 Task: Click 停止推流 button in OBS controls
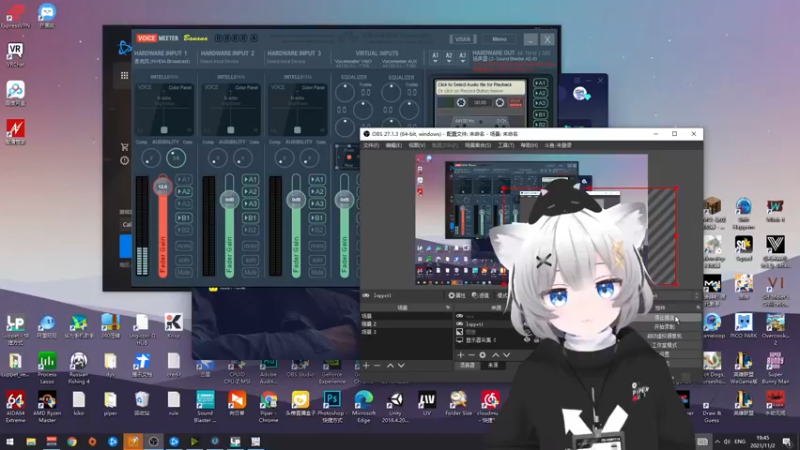tap(664, 318)
